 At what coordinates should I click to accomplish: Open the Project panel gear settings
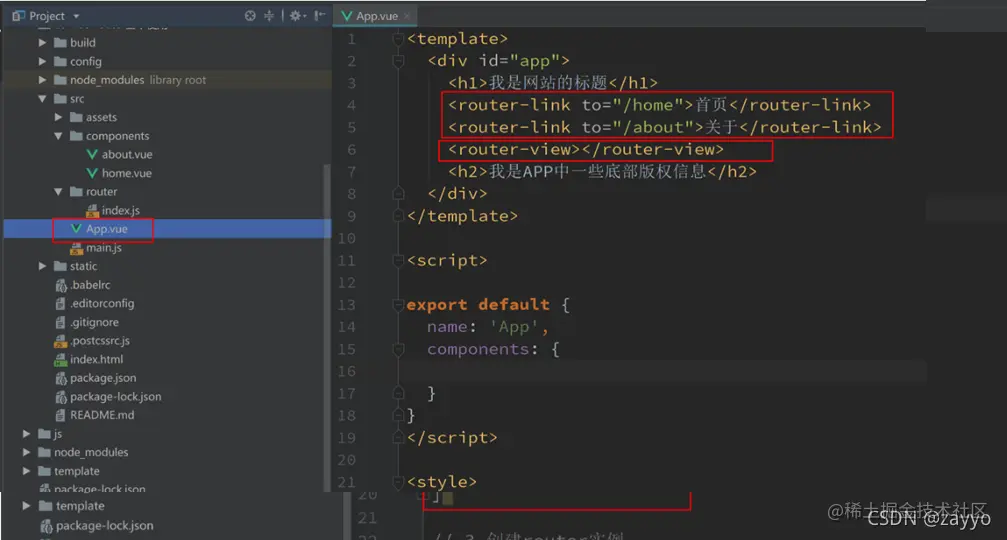point(296,15)
